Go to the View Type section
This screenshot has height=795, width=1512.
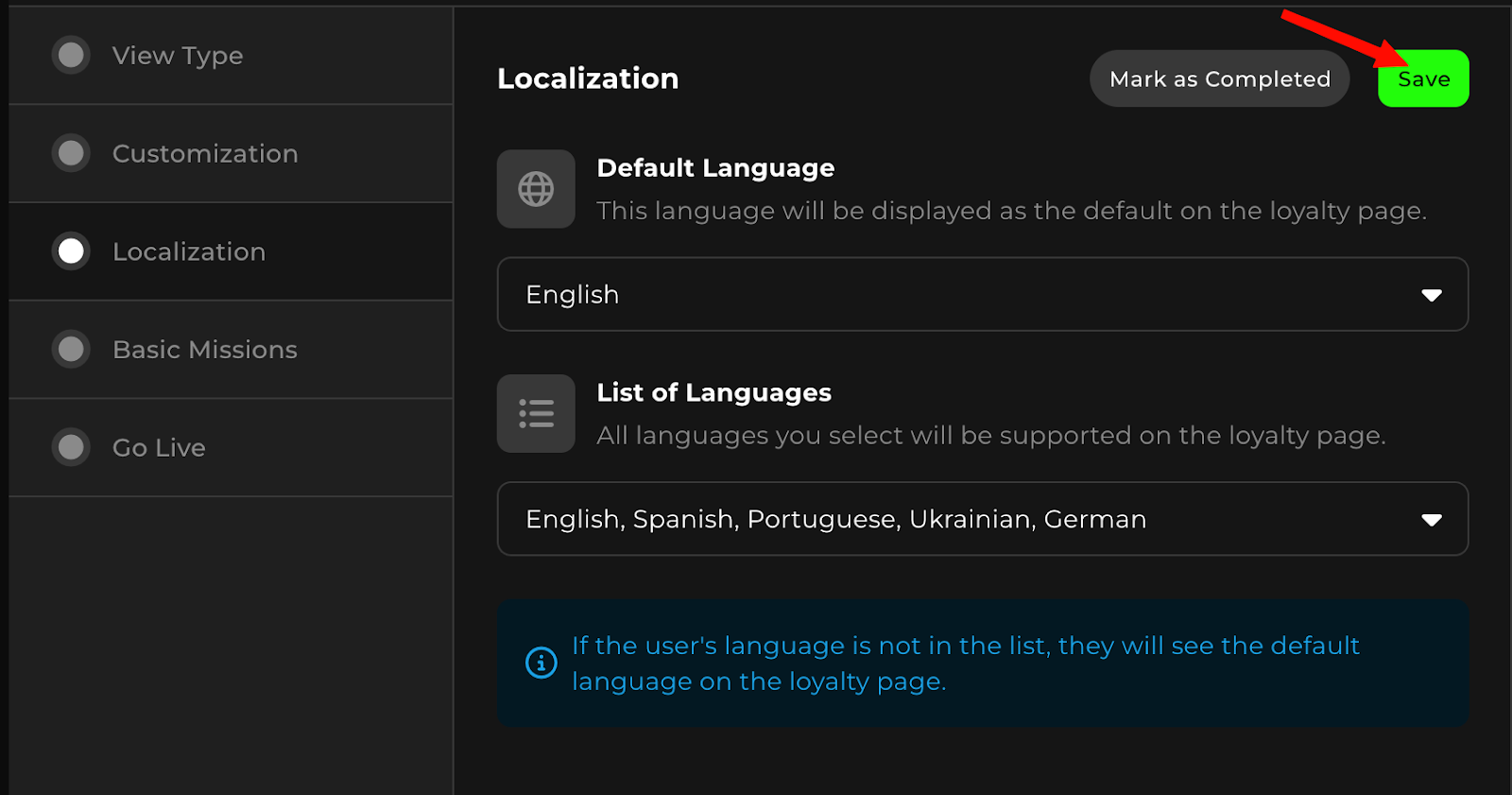[x=178, y=56]
